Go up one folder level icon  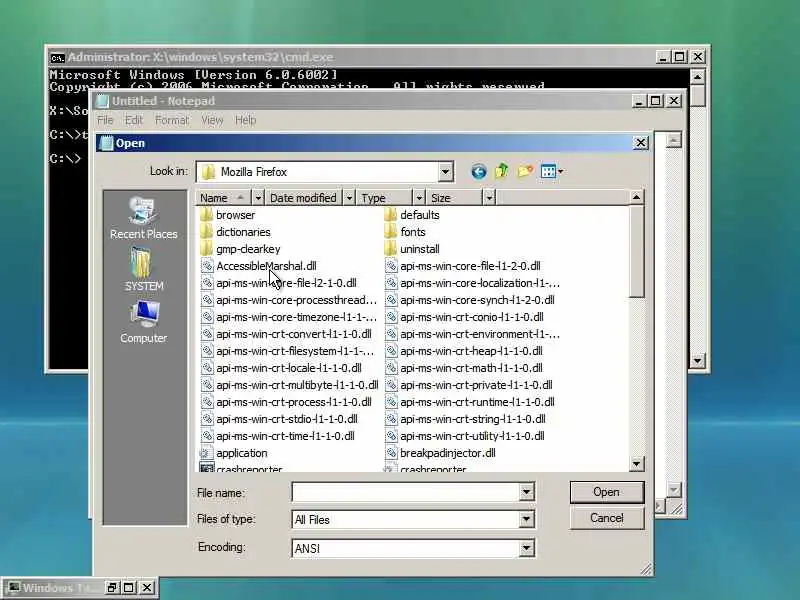pos(502,171)
